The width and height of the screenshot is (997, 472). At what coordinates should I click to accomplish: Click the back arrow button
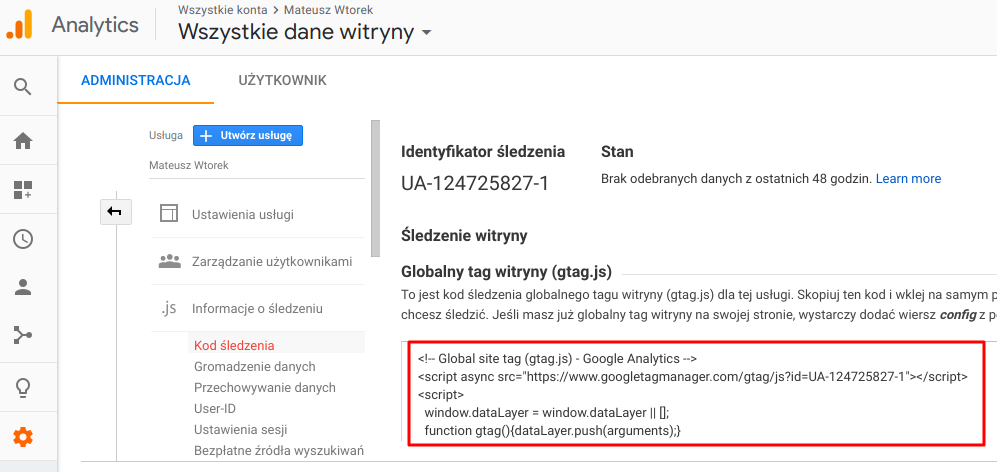(x=116, y=212)
